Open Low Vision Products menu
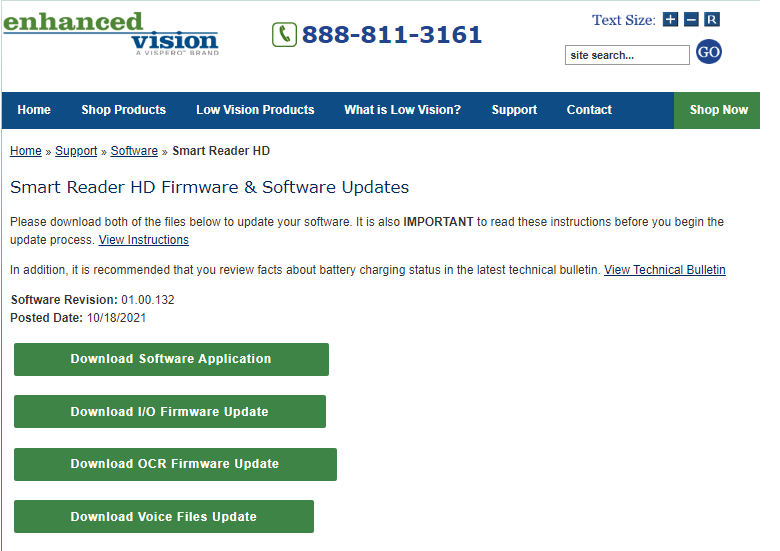The width and height of the screenshot is (780, 551). coord(255,110)
